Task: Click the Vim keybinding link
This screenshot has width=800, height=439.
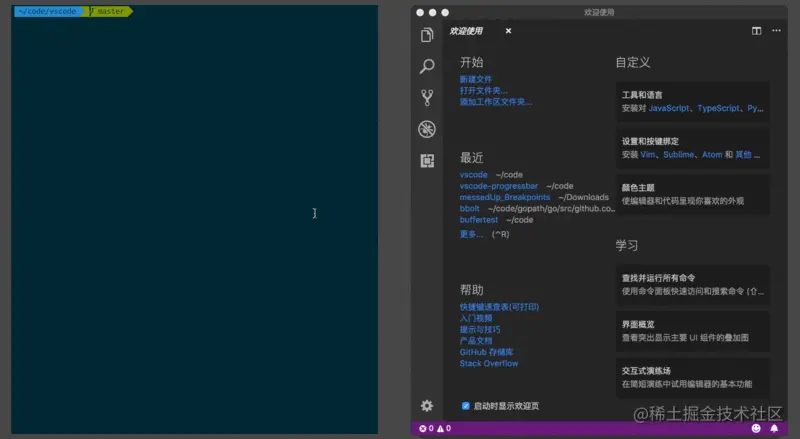Action: pyautogui.click(x=648, y=155)
